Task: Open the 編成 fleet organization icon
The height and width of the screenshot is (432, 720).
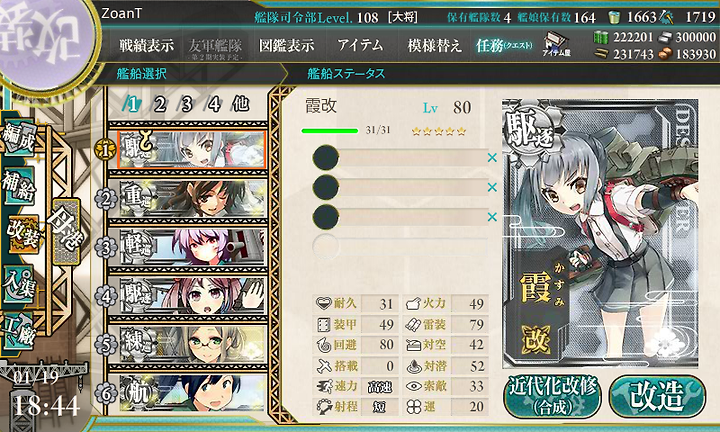Action: pos(18,139)
